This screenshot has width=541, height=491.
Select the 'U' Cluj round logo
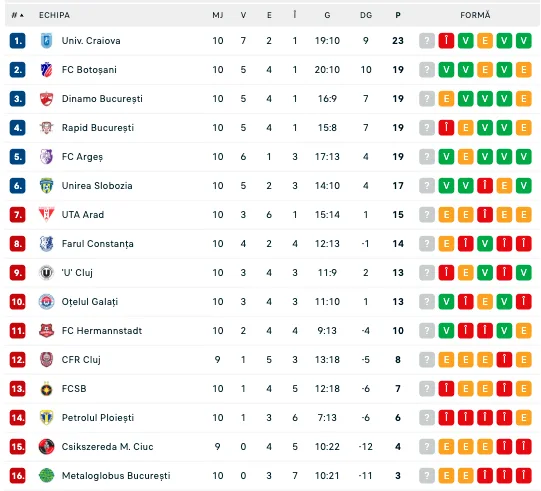(x=46, y=273)
